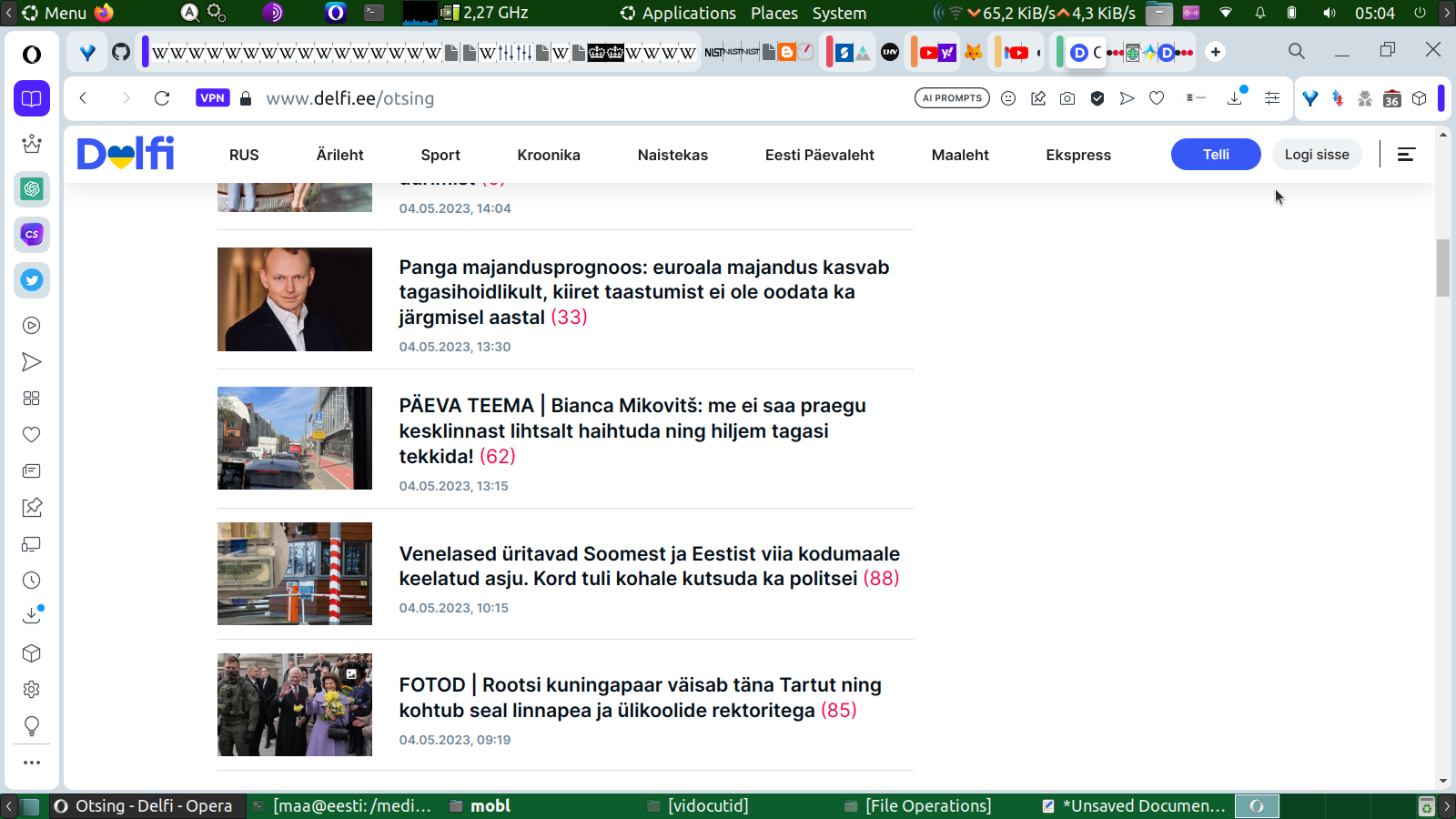Open Opera Workspaces in sidebar
Viewport: 1456px width, 819px height.
[x=32, y=98]
